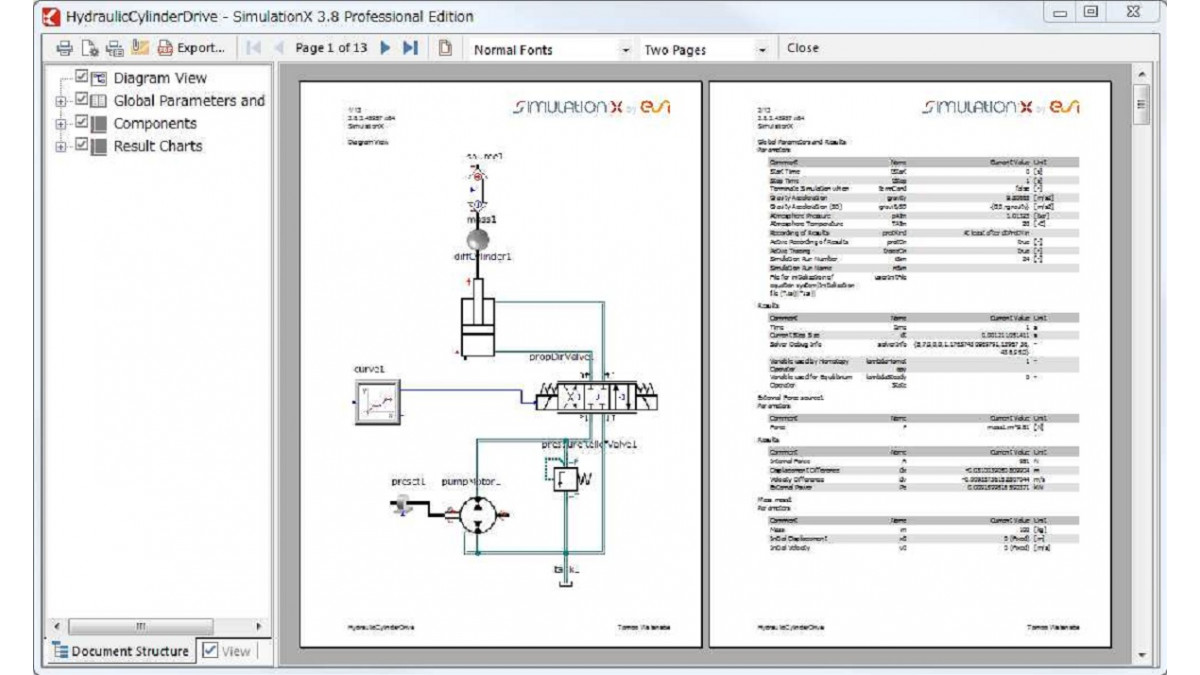This screenshot has height=675, width=1200.
Task: Select Diagram View in the tree
Action: click(x=160, y=78)
